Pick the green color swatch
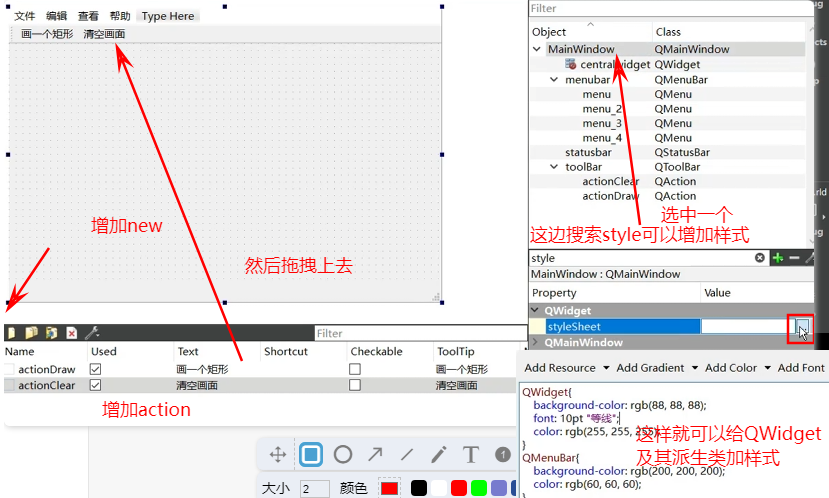Screen dimensions: 829x498 pyautogui.click(x=479, y=488)
